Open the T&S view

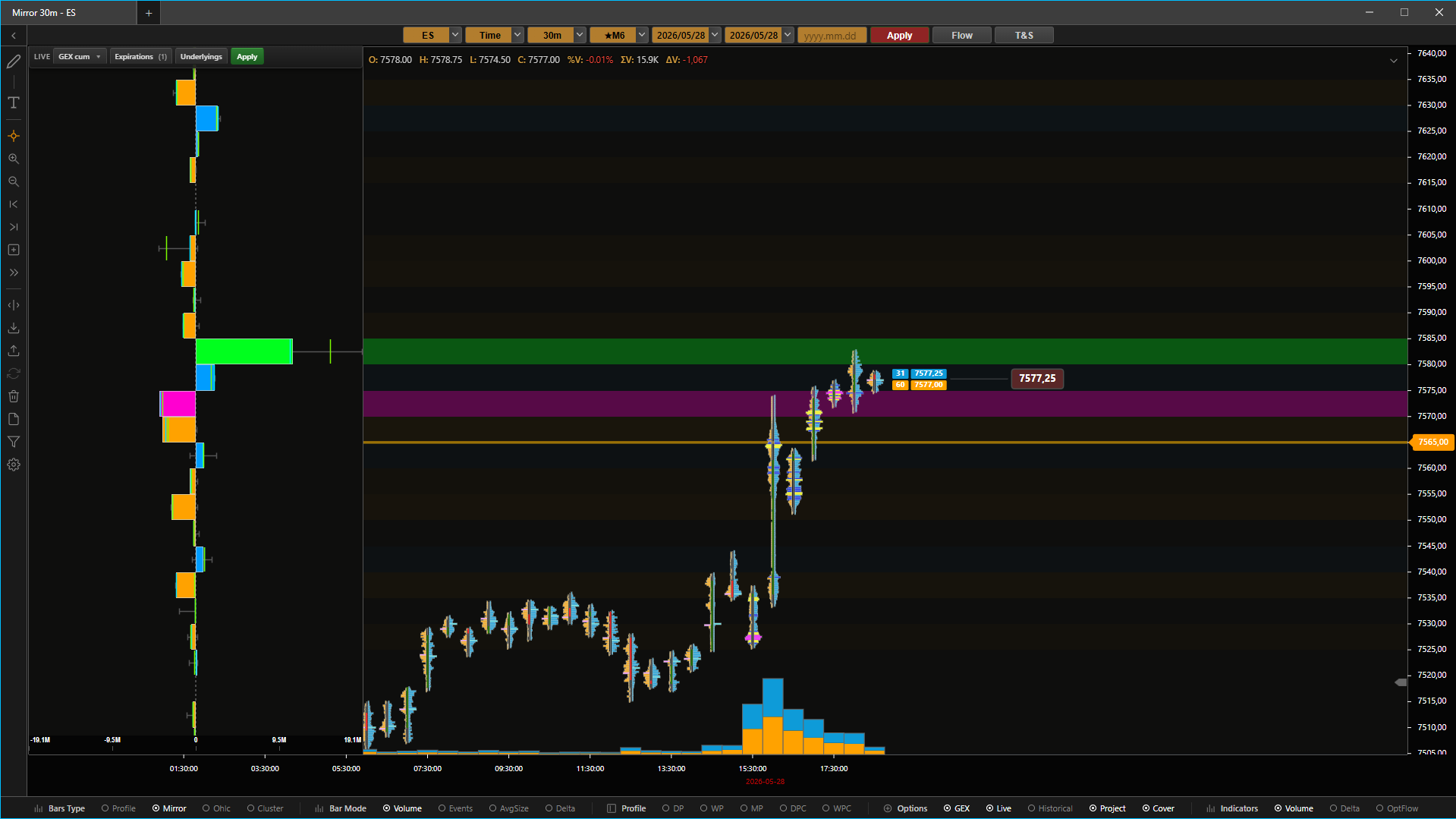pos(1024,35)
